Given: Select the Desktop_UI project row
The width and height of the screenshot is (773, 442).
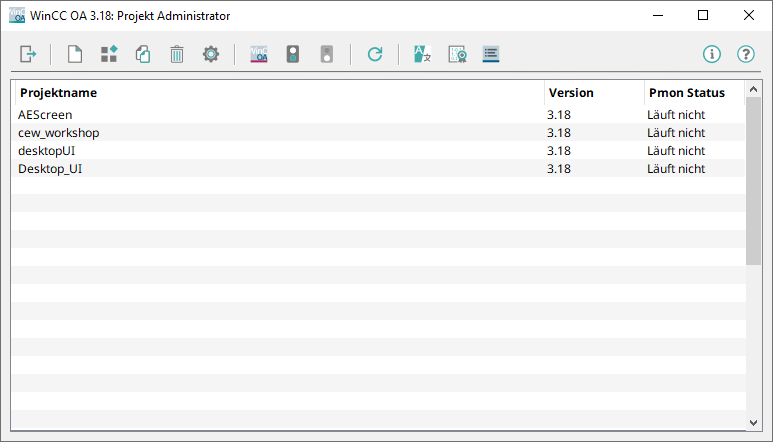Looking at the screenshot, I should tap(378, 169).
